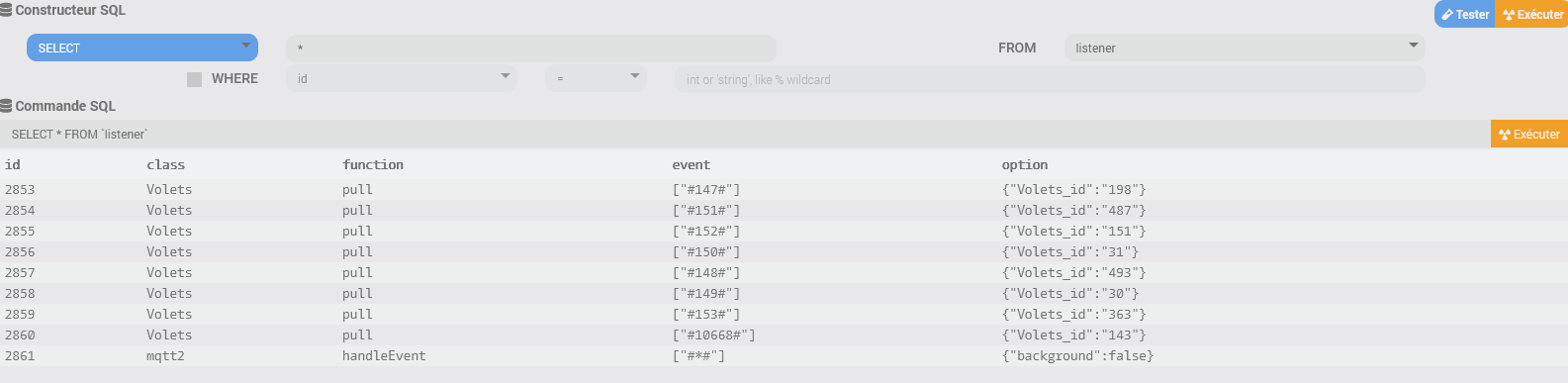Enable the WHERE checkbox

tap(194, 79)
